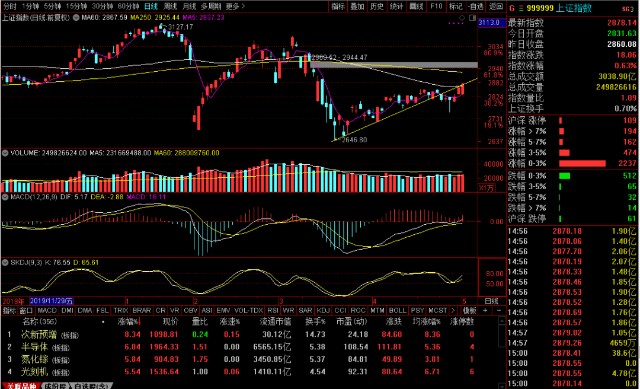Click the small window icon near price axis
Image resolution: width=640 pixels, height=389 pixels.
pyautogui.click(x=472, y=18)
